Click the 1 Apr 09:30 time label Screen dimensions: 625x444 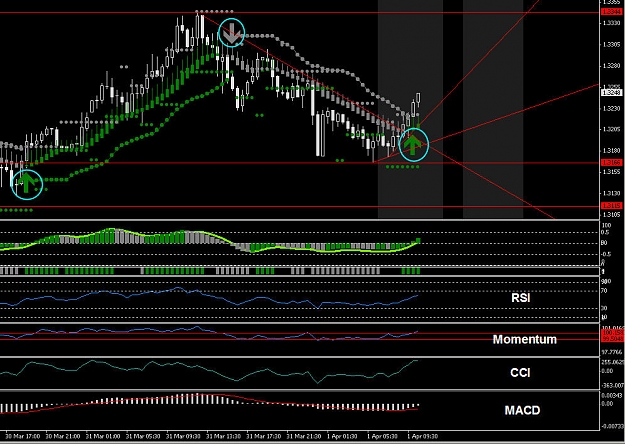pyautogui.click(x=423, y=436)
